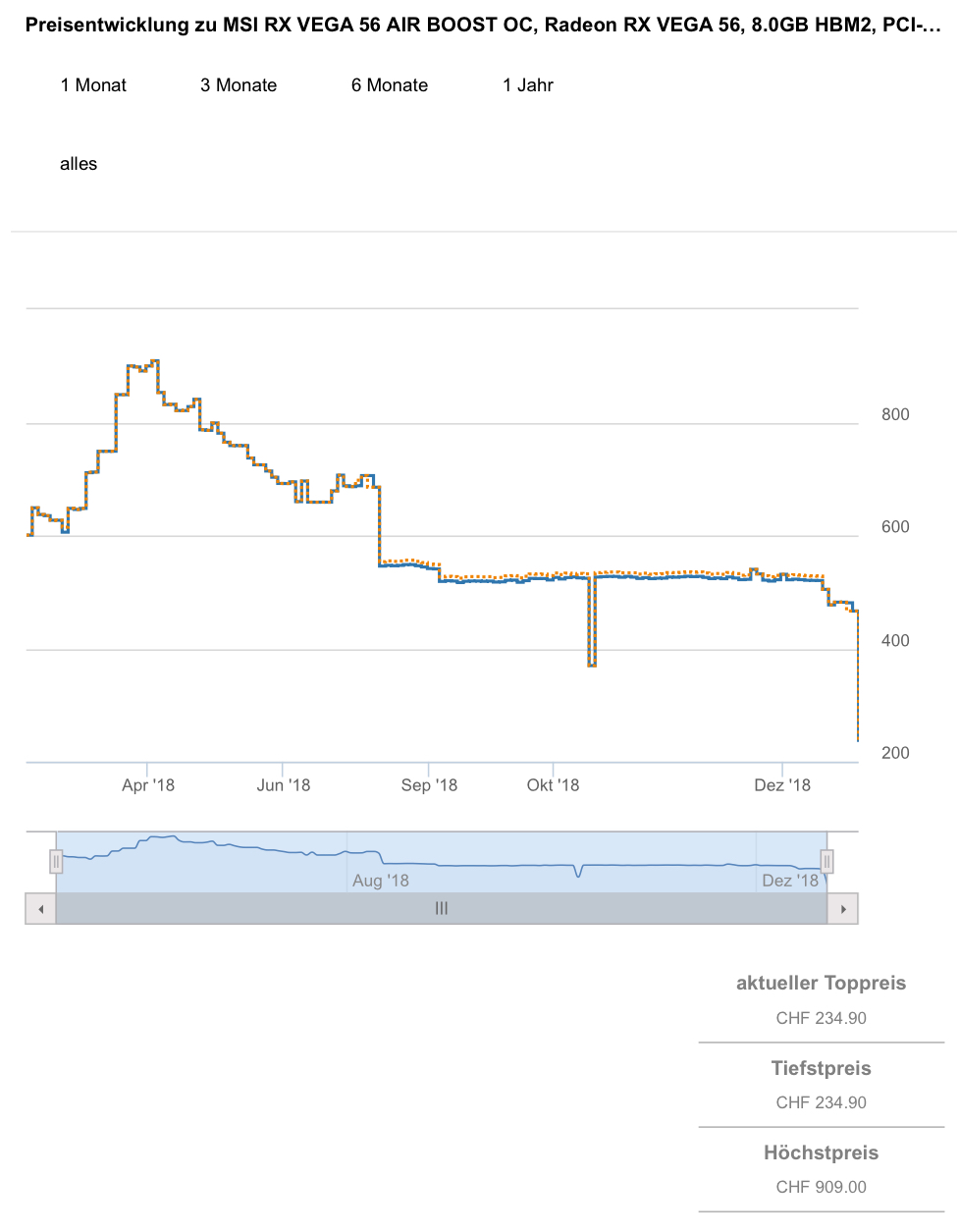Click the Tiefstpreis heading

(822, 1068)
